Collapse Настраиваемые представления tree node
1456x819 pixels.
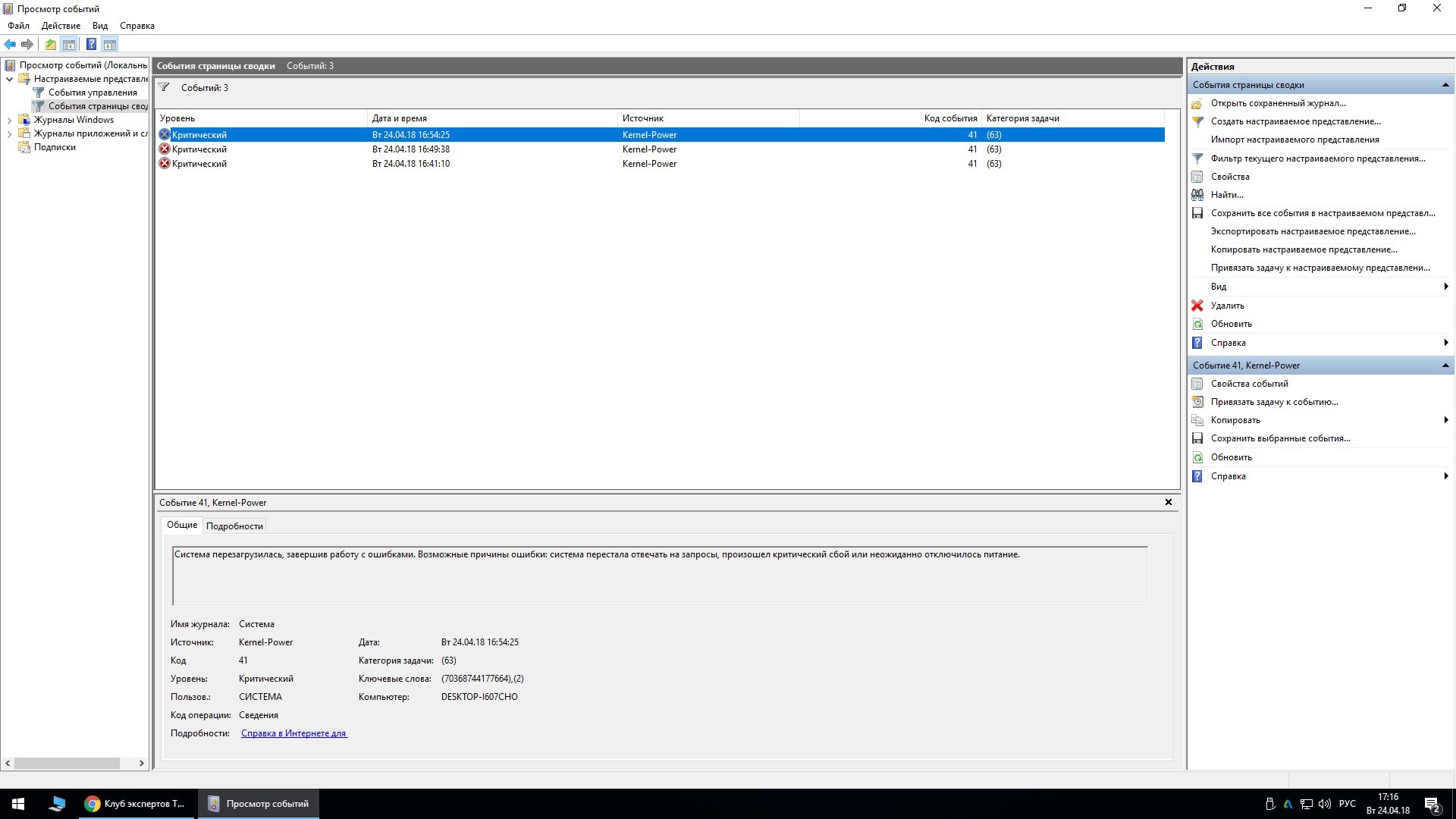(9, 79)
